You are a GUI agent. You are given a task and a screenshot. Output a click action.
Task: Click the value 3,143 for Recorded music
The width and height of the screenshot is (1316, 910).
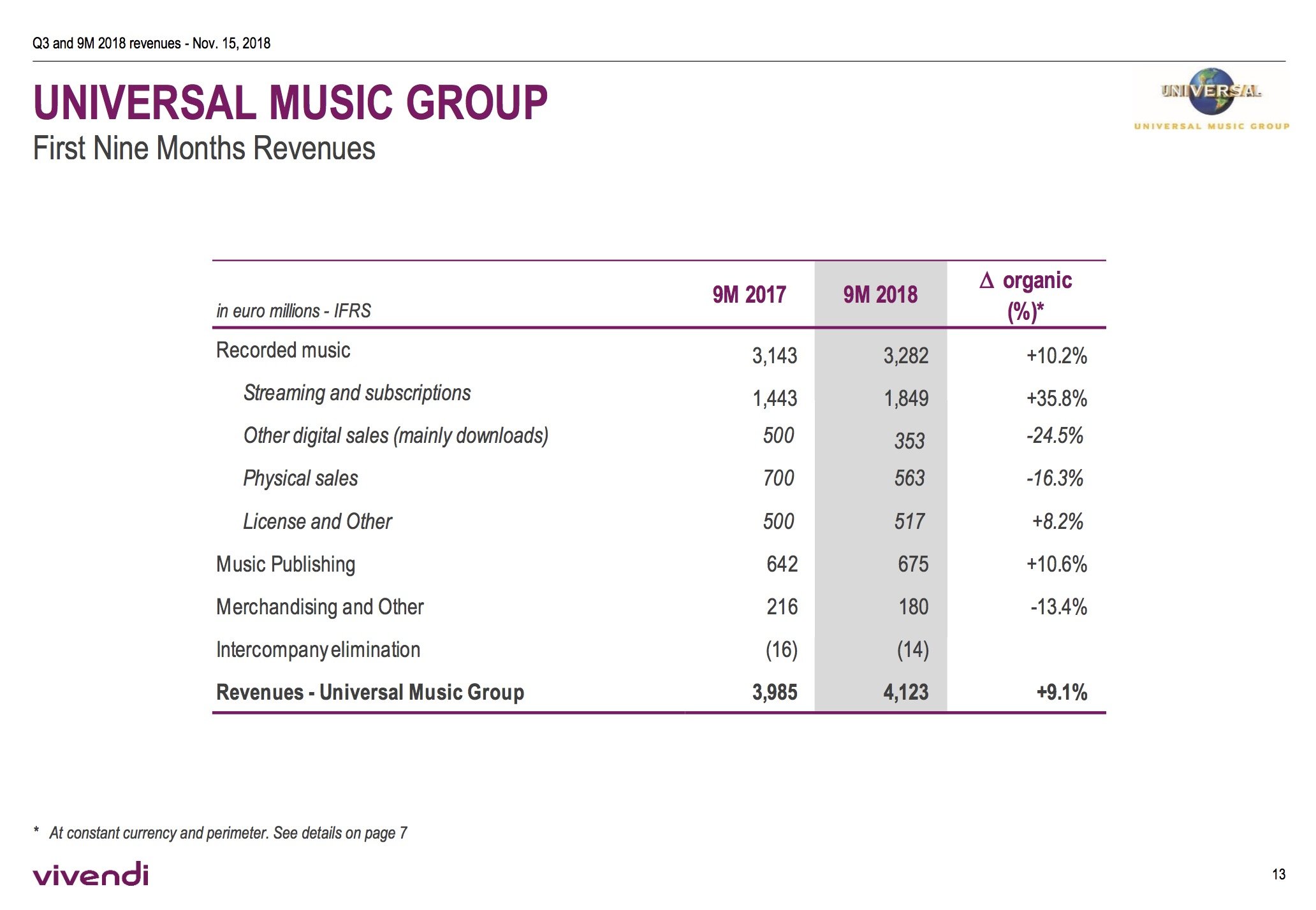click(x=775, y=356)
